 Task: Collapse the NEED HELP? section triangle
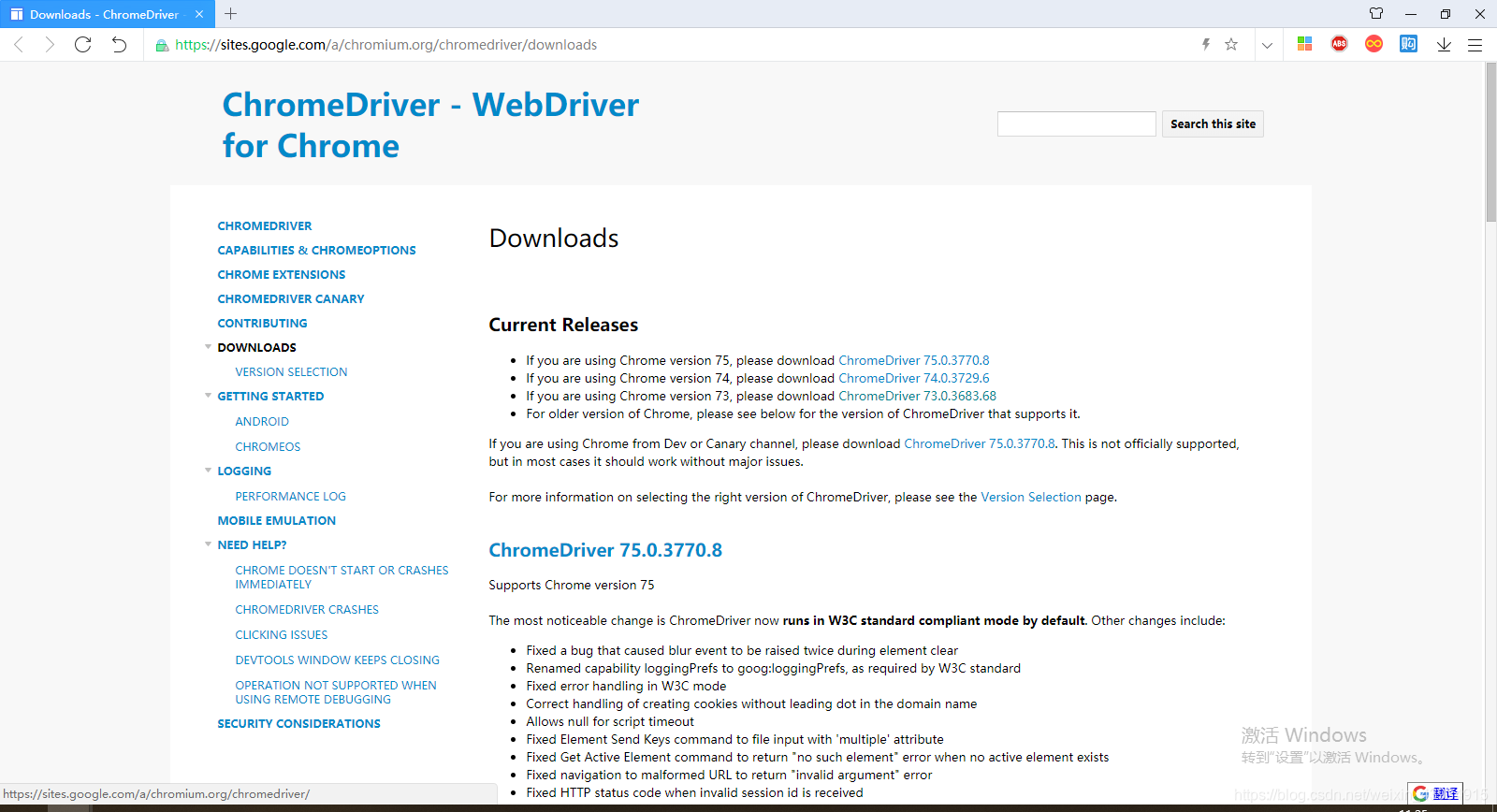(x=208, y=544)
